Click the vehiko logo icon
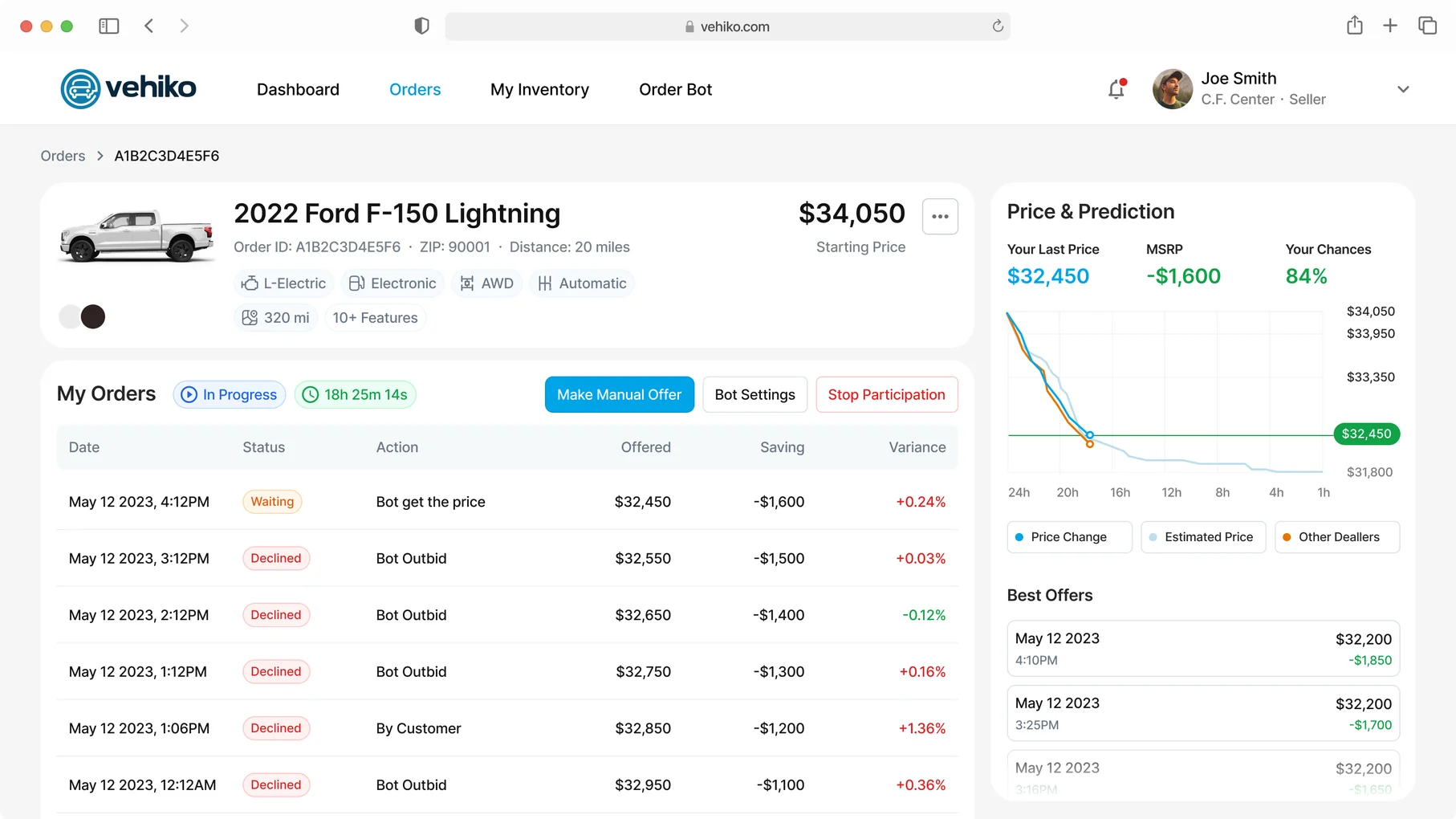 80,88
